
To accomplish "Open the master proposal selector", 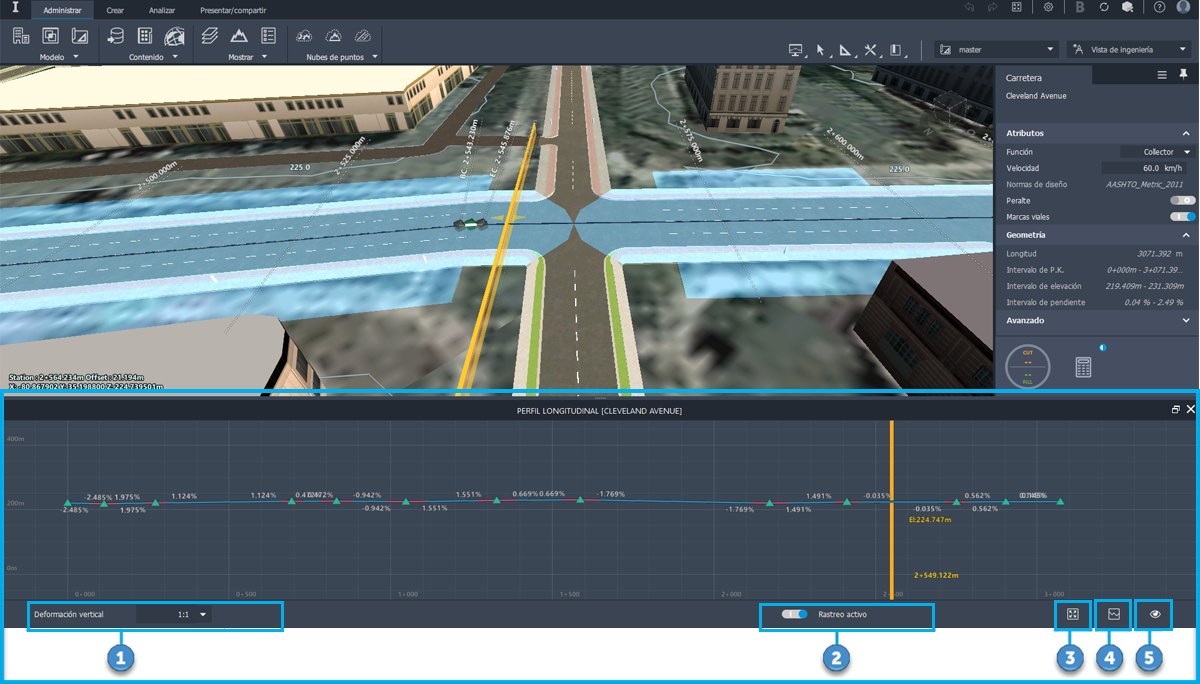I will click(x=996, y=49).
